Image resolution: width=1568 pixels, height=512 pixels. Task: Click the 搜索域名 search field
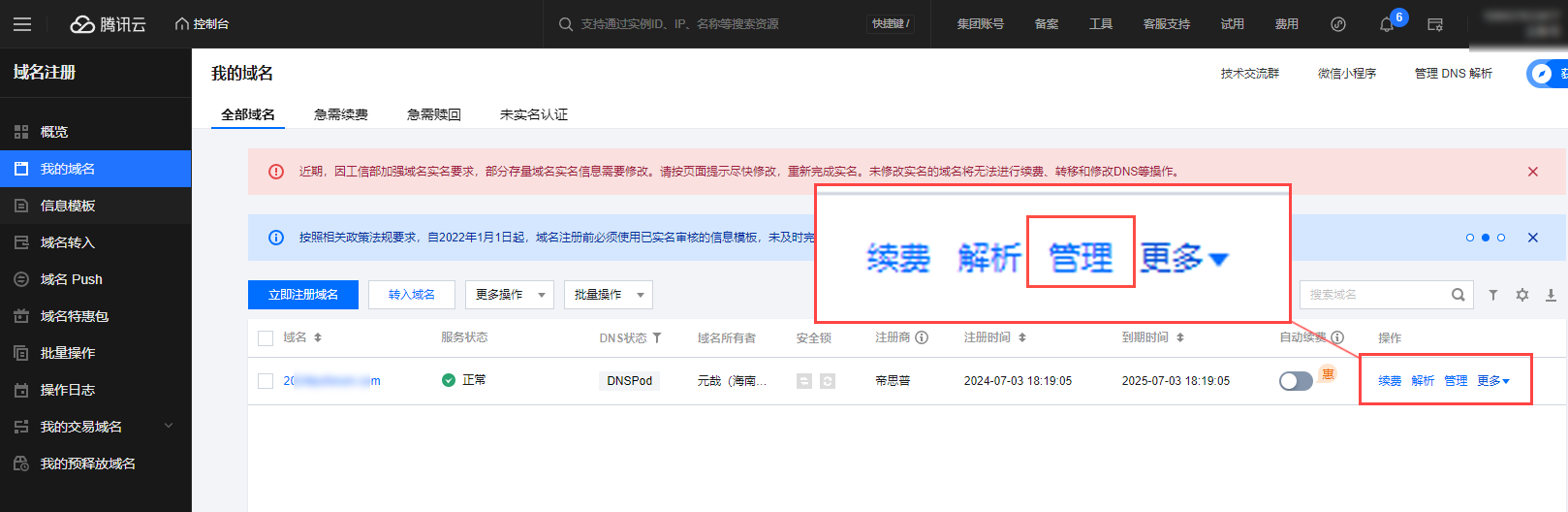(1376, 295)
